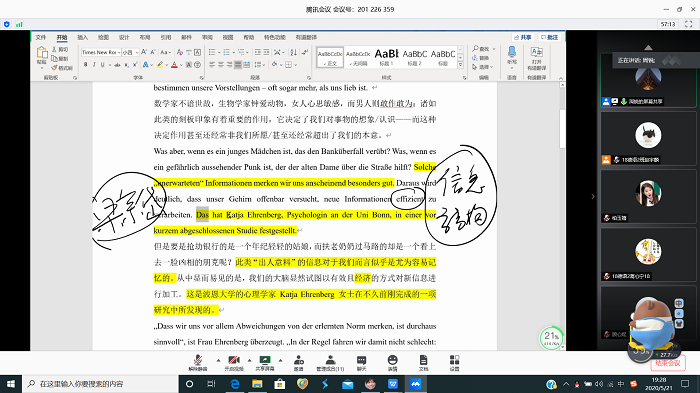Open the manage members (11) panel
Image resolution: width=700 pixels, height=393 pixels.
[330, 363]
